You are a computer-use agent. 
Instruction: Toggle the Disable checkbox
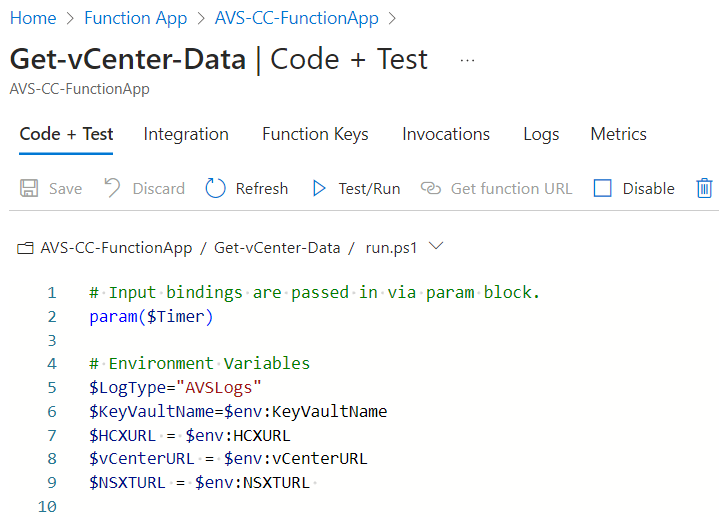point(603,188)
